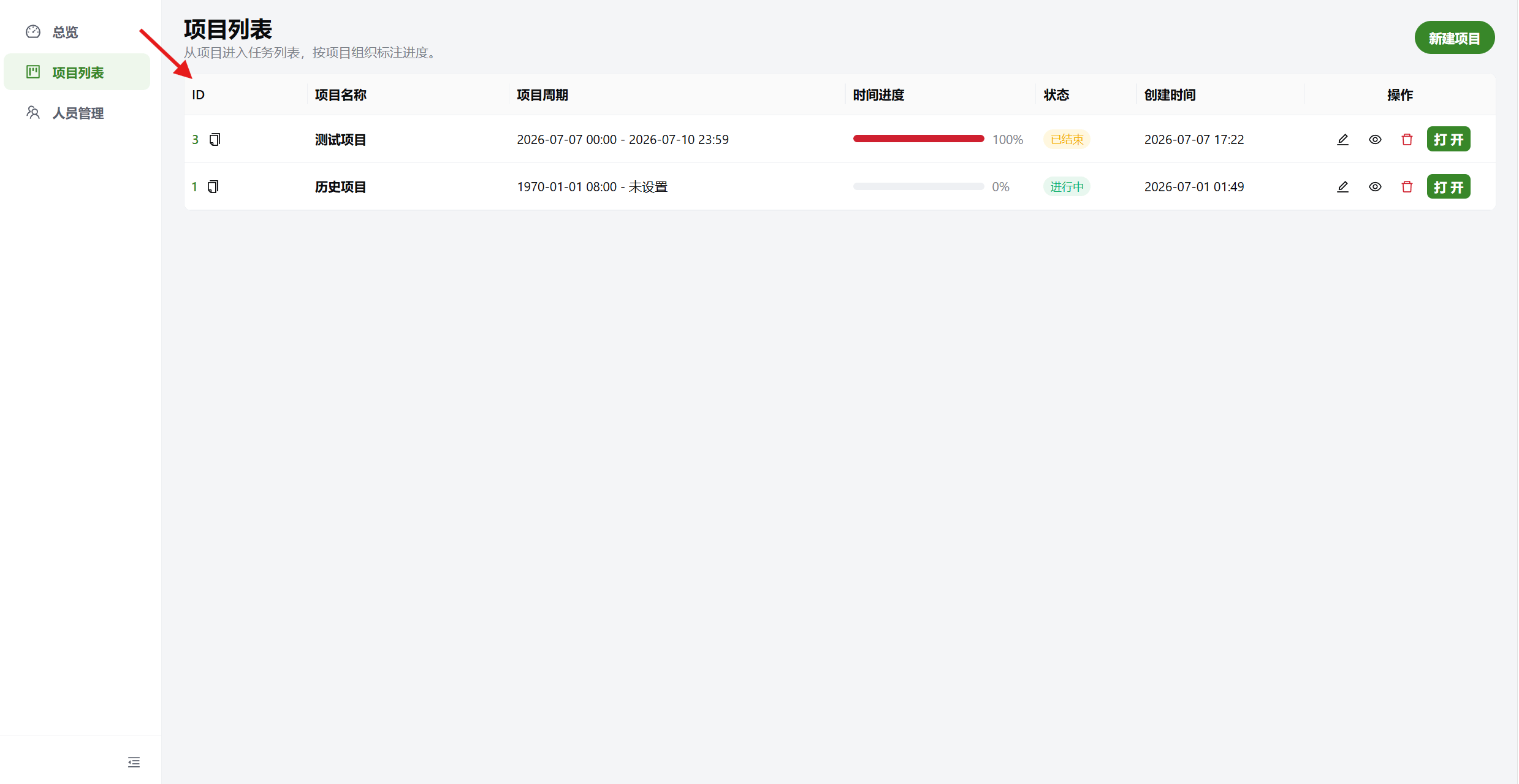Click the 历史项目 name cell
Screen dimensions: 1519x784
(x=340, y=187)
